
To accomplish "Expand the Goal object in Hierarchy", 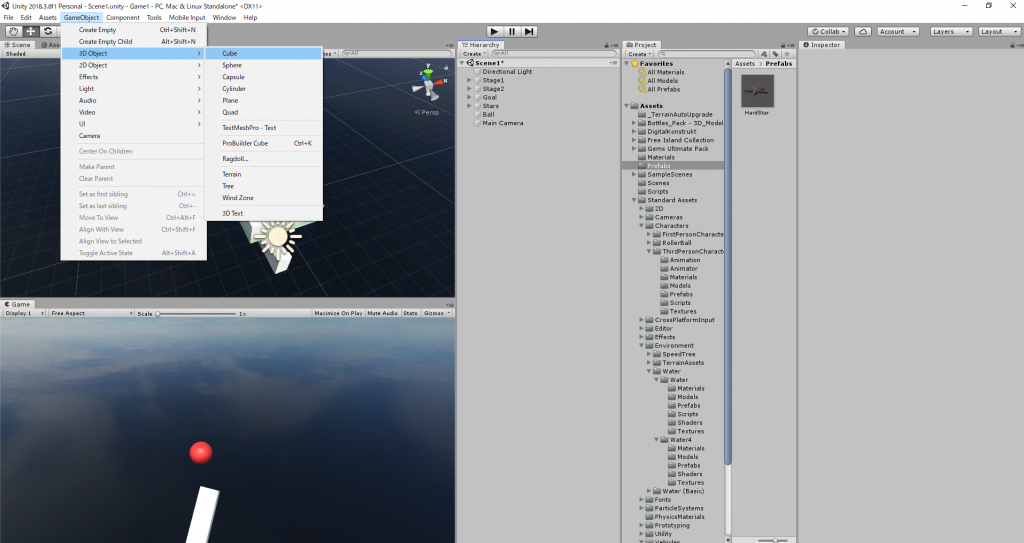I will 469,97.
